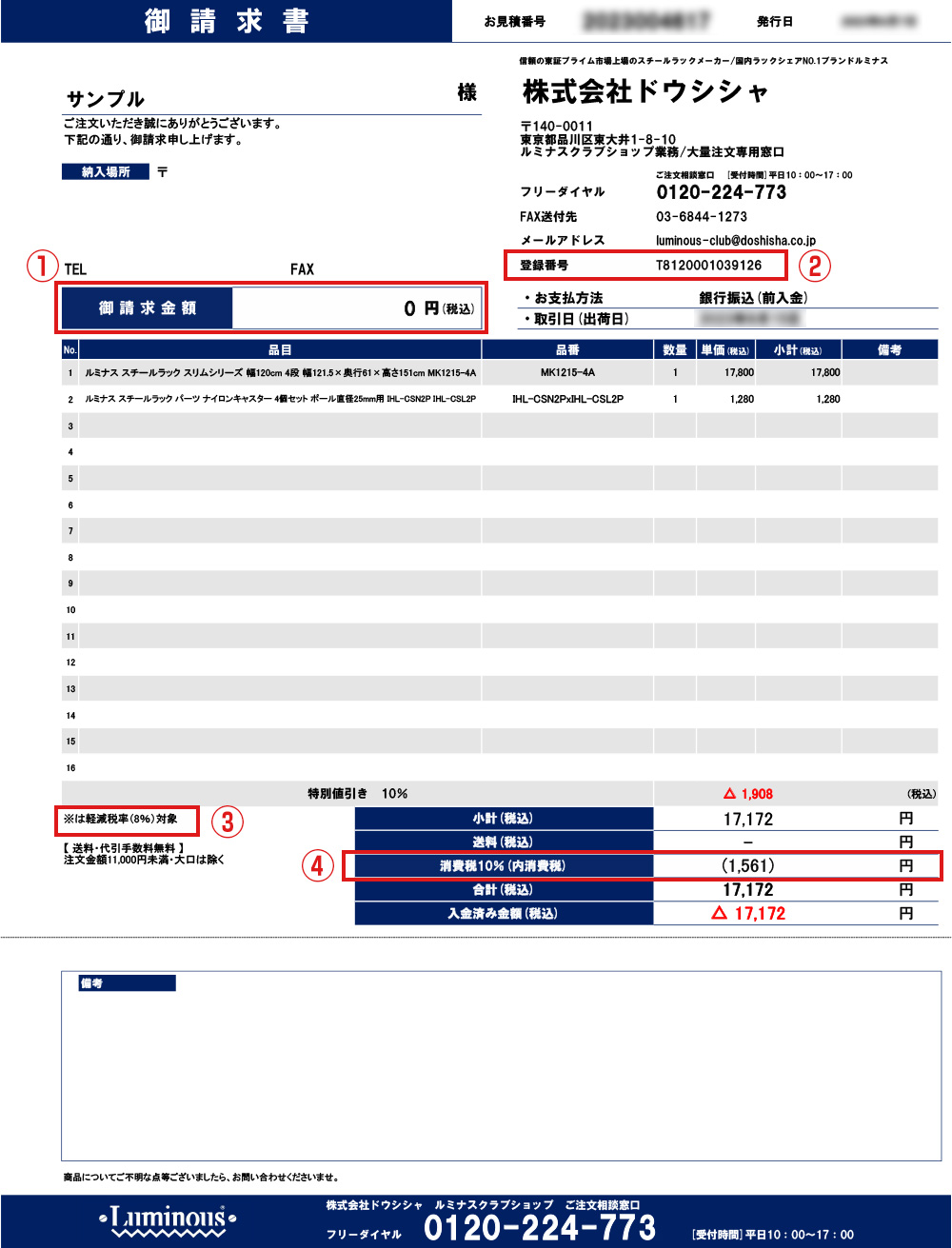Select the MK1215-4A part number cell

point(567,373)
